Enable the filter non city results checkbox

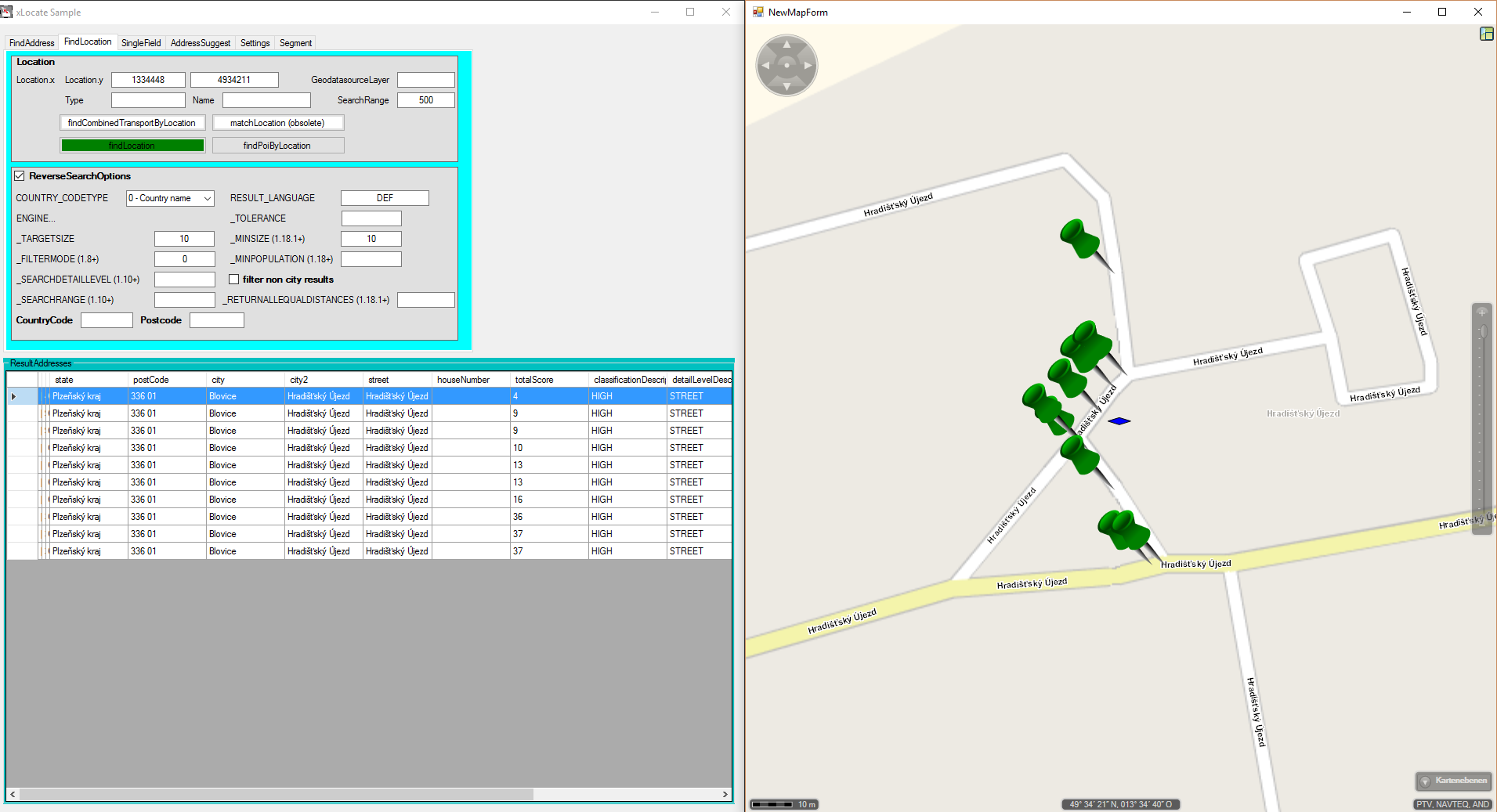234,280
